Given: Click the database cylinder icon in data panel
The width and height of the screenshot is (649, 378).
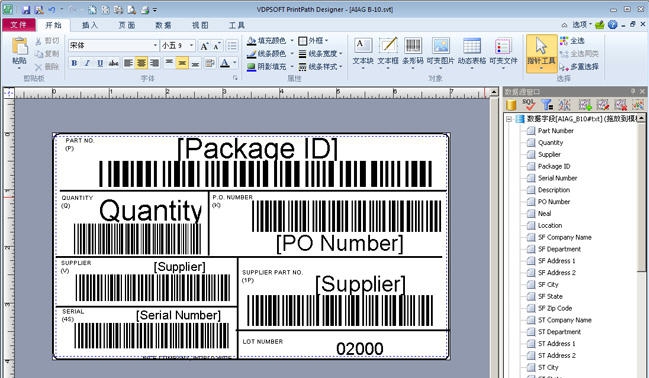Looking at the screenshot, I should [x=511, y=105].
